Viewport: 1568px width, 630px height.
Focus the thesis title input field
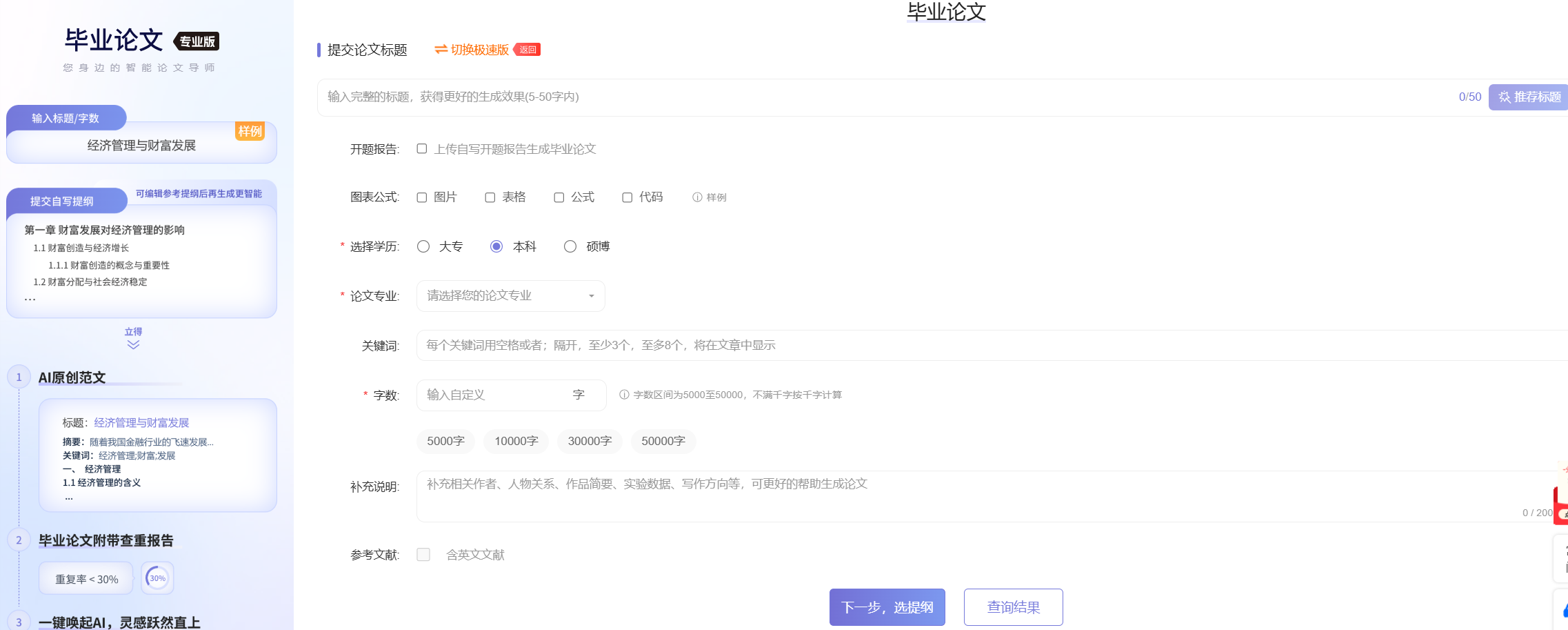coord(883,97)
